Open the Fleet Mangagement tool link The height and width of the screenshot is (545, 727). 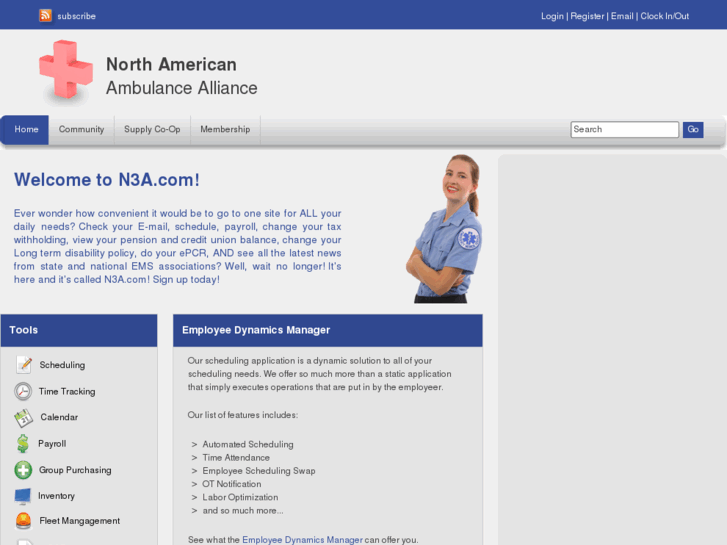click(x=79, y=521)
